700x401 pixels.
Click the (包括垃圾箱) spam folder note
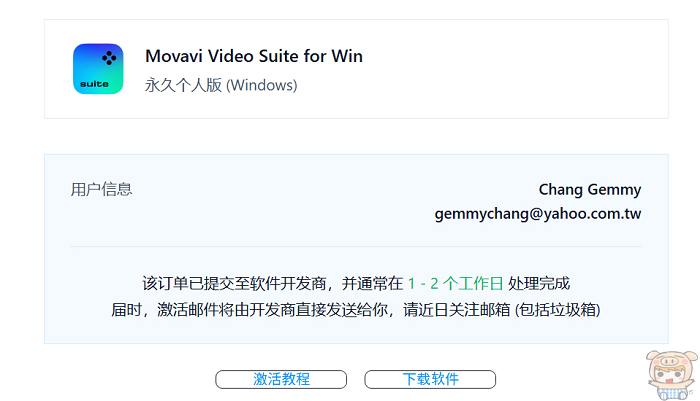pos(558,309)
